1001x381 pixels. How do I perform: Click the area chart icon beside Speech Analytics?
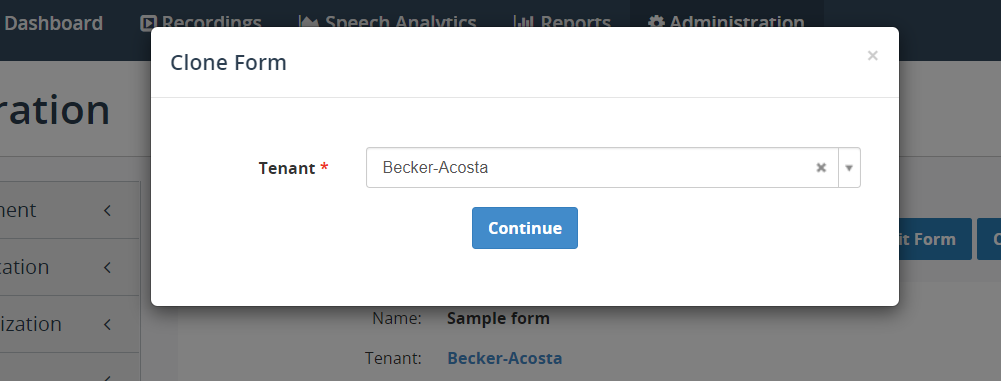(x=309, y=23)
